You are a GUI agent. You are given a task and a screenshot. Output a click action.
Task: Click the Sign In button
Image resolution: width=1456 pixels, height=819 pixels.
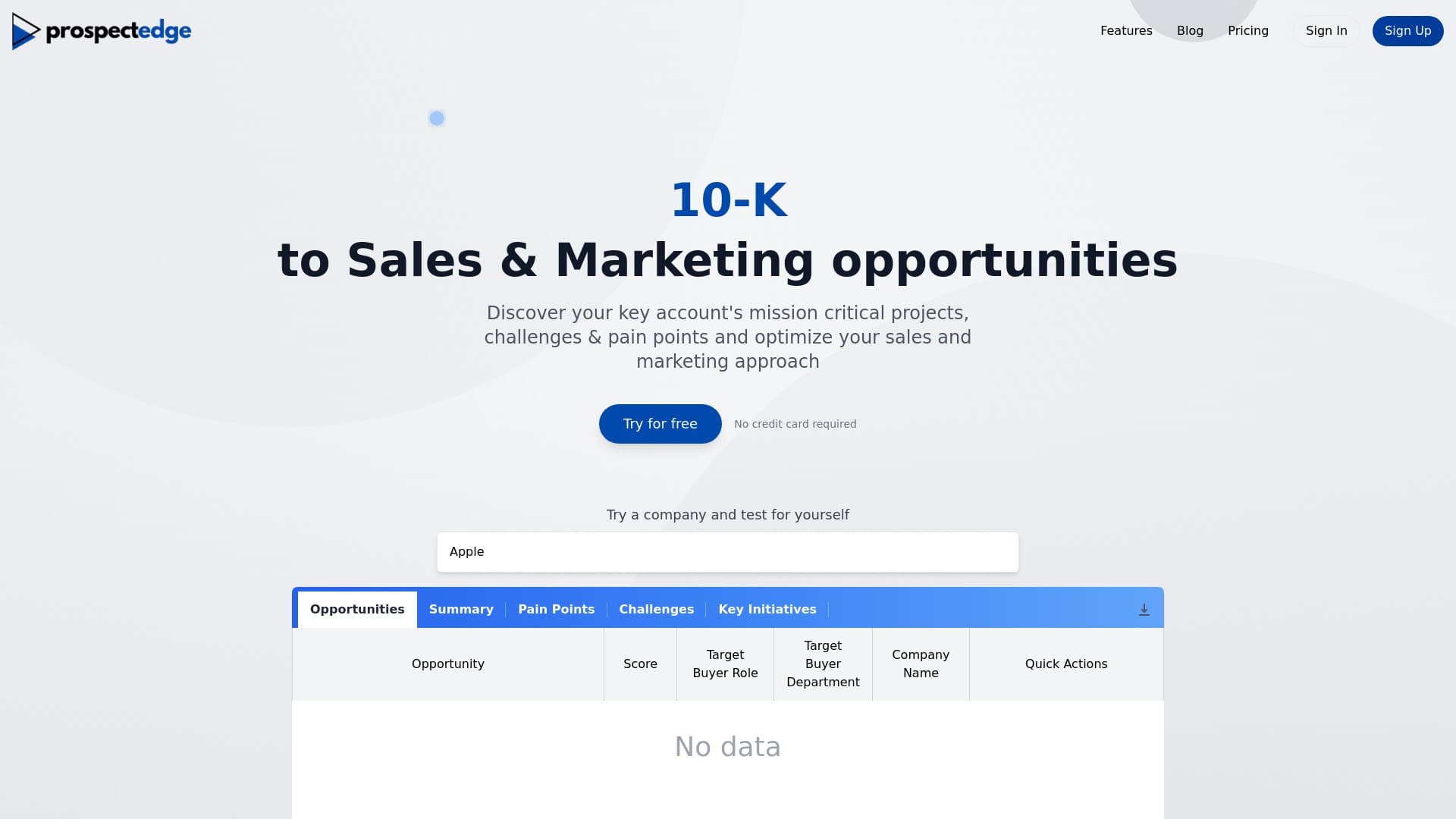[x=1326, y=31]
